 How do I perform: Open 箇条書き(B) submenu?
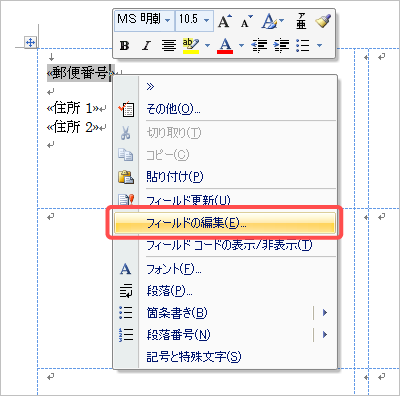pos(225,313)
